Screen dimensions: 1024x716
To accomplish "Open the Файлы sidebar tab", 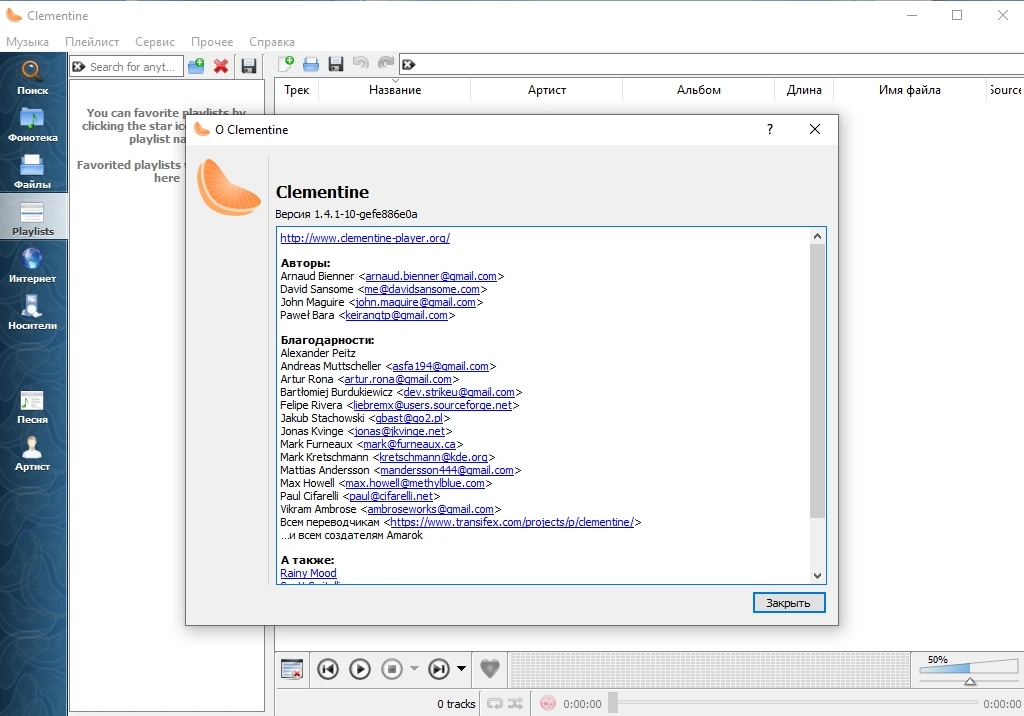I will [33, 171].
